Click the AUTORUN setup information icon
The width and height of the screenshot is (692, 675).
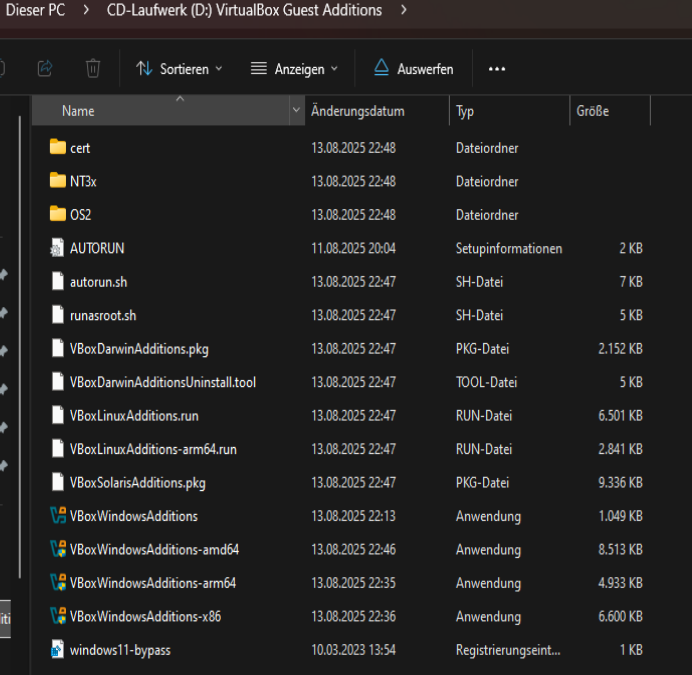click(x=57, y=248)
